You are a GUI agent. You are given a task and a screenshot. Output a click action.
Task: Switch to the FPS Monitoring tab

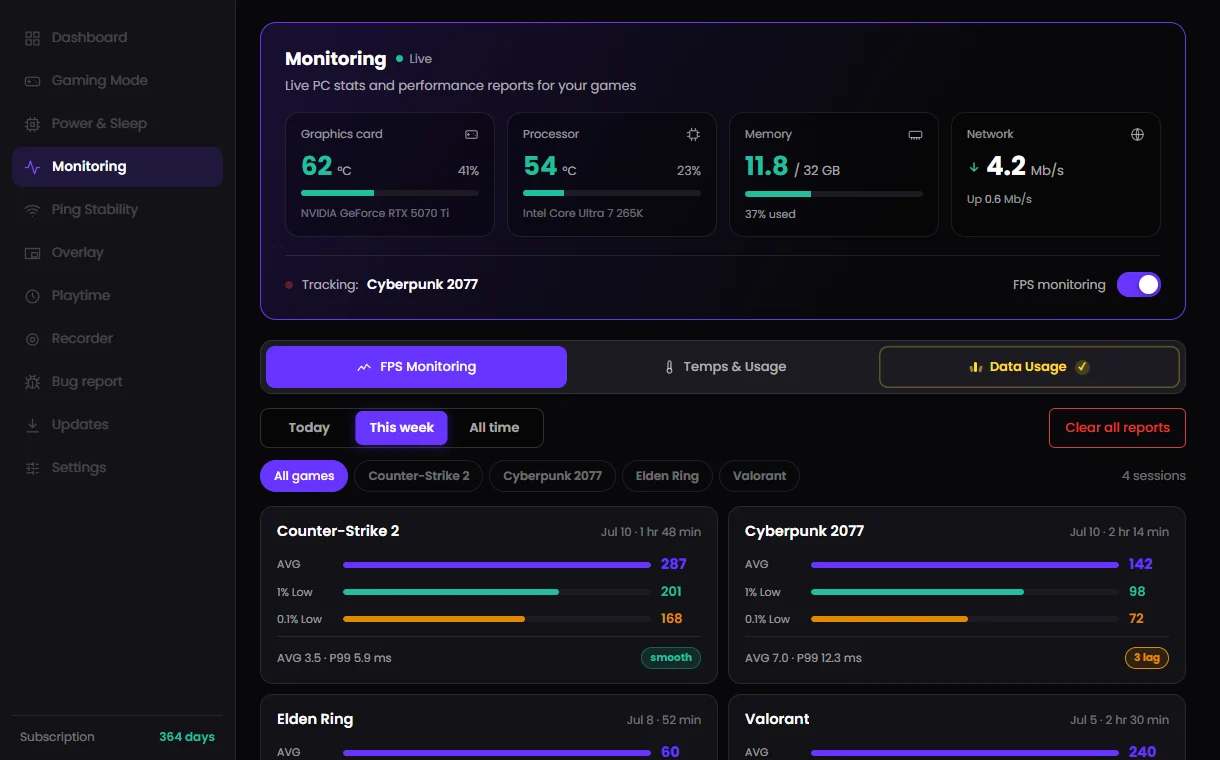(416, 367)
